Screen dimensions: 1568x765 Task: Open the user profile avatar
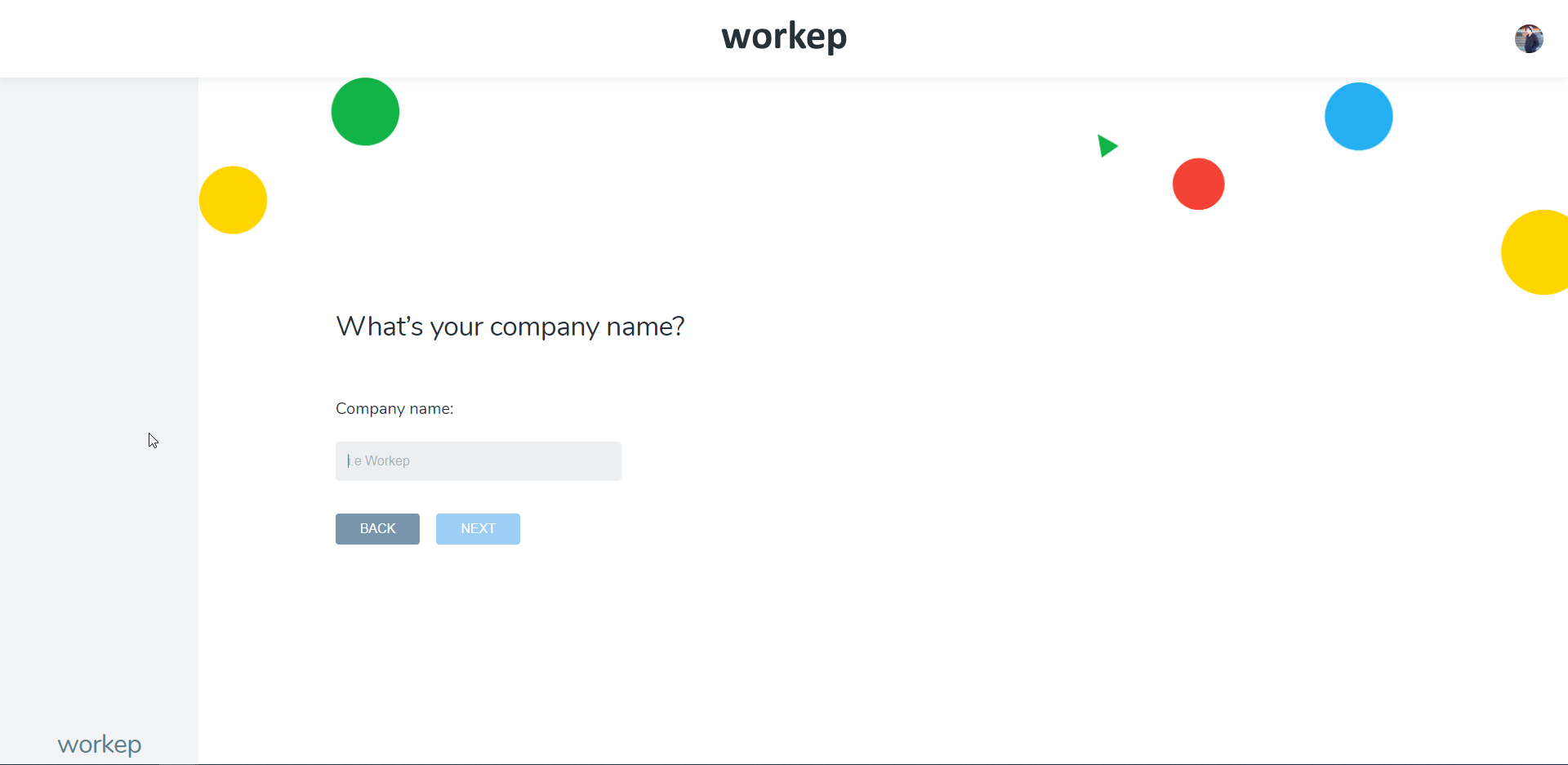point(1529,38)
